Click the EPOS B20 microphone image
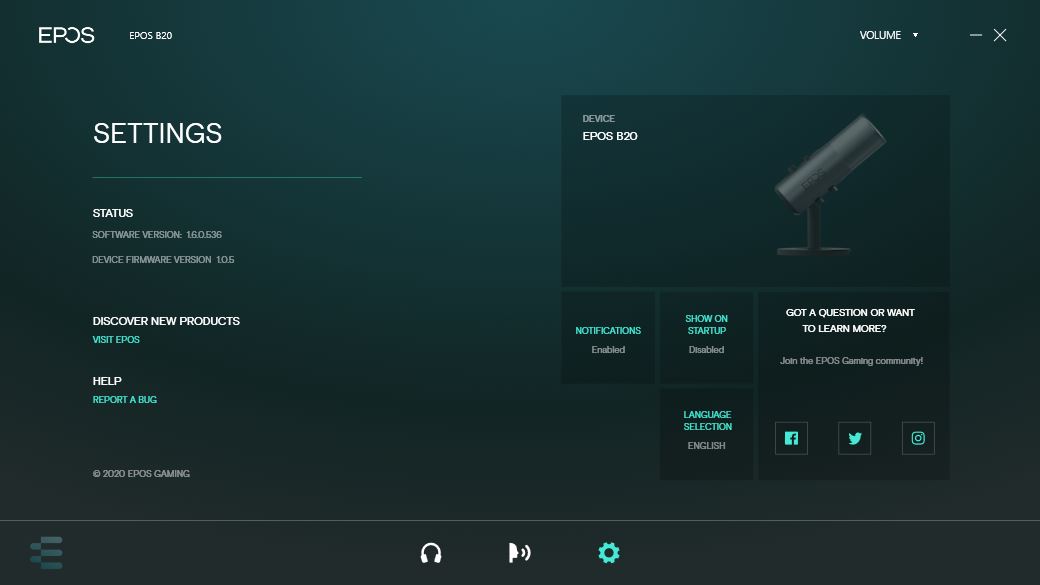Viewport: 1040px width, 585px height. click(x=828, y=186)
